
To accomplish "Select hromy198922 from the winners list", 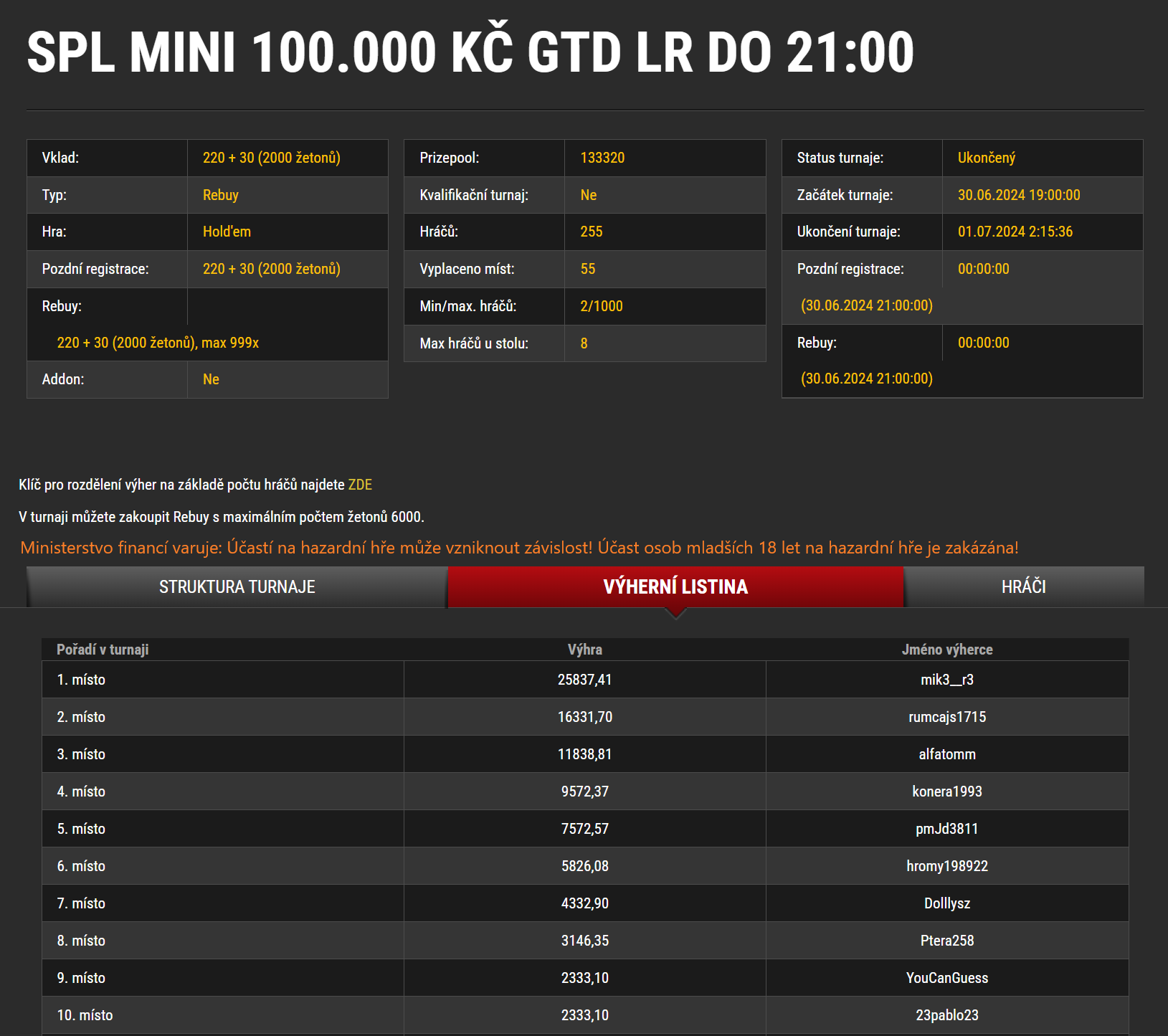I will point(946,866).
